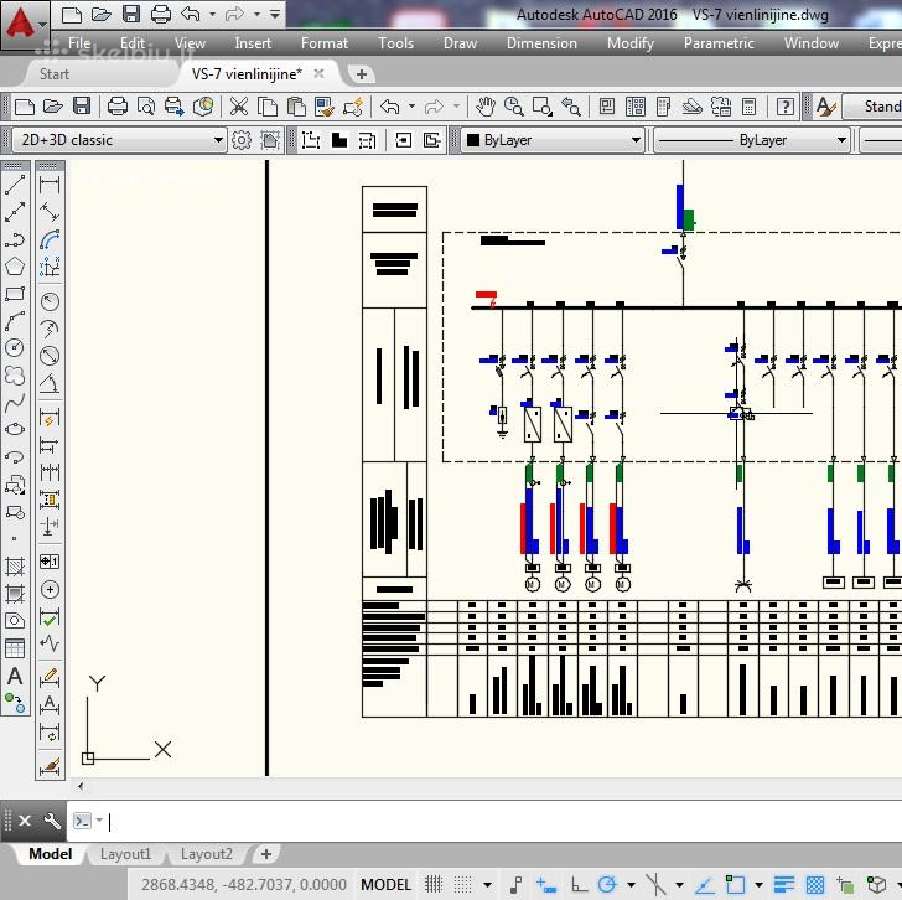Toggle snap mode in status bar
Image resolution: width=902 pixels, height=900 pixels.
463,884
